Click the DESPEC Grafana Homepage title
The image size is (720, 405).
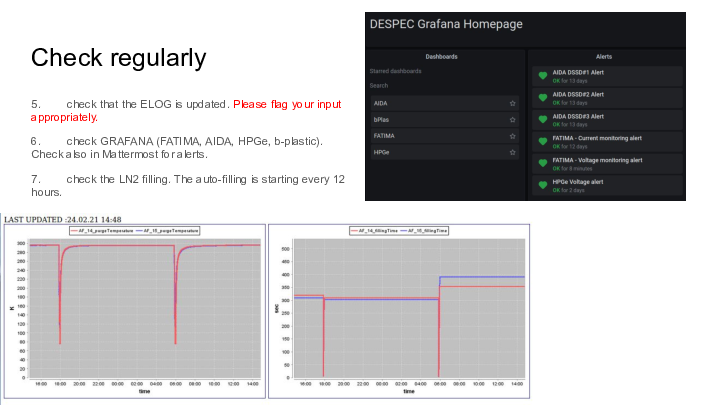[x=446, y=24]
